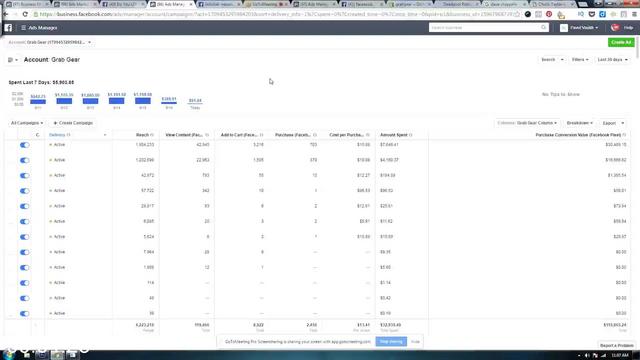
Task: Open the Account Grab Gear selector dropdown
Action: coord(49,42)
